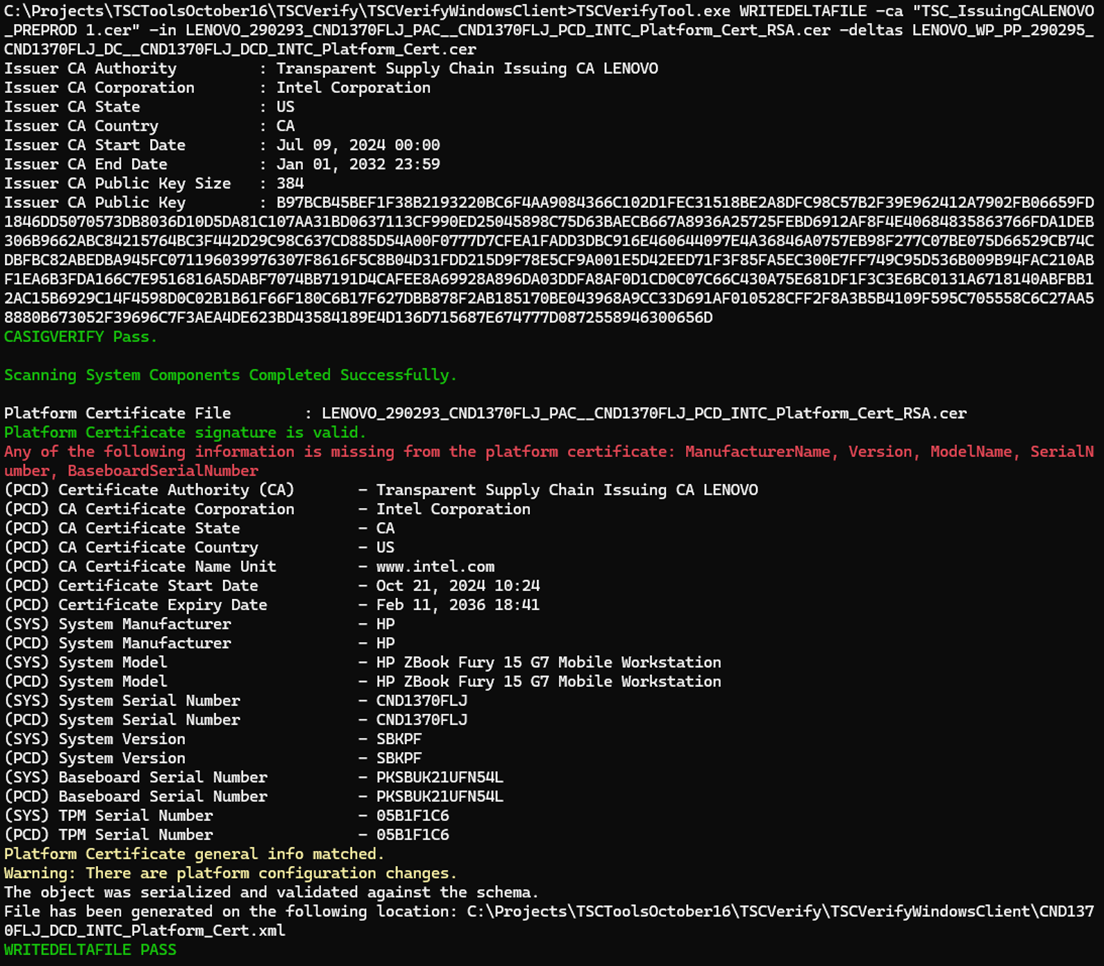This screenshot has width=1104, height=966.
Task: Select 'Scanning System Components Completed Successfully.' line
Action: (230, 375)
